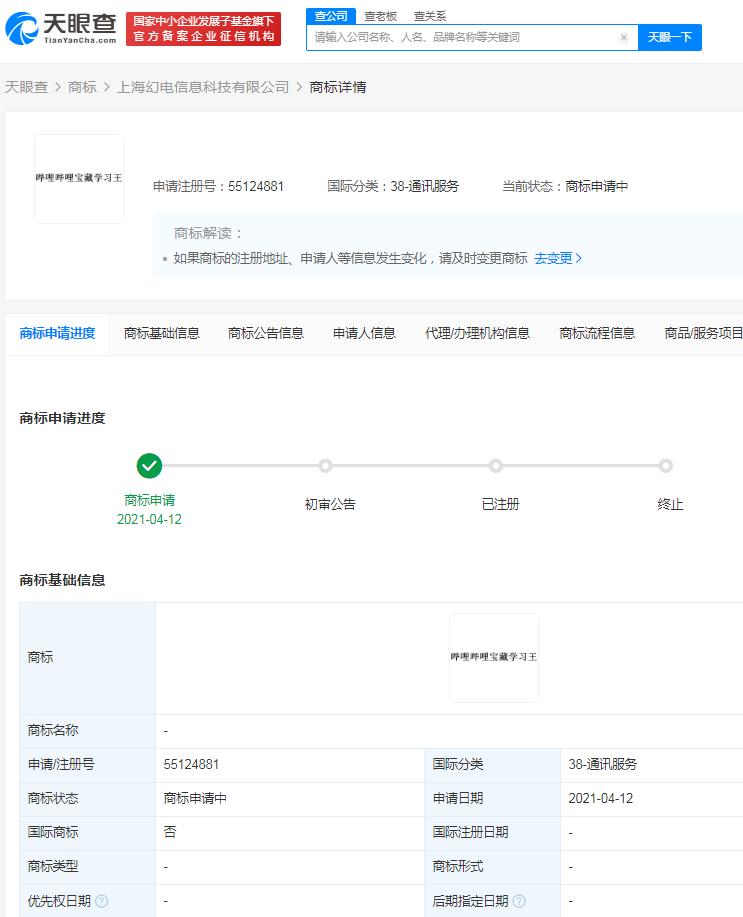Switch to the 查公司 search tab

point(331,16)
